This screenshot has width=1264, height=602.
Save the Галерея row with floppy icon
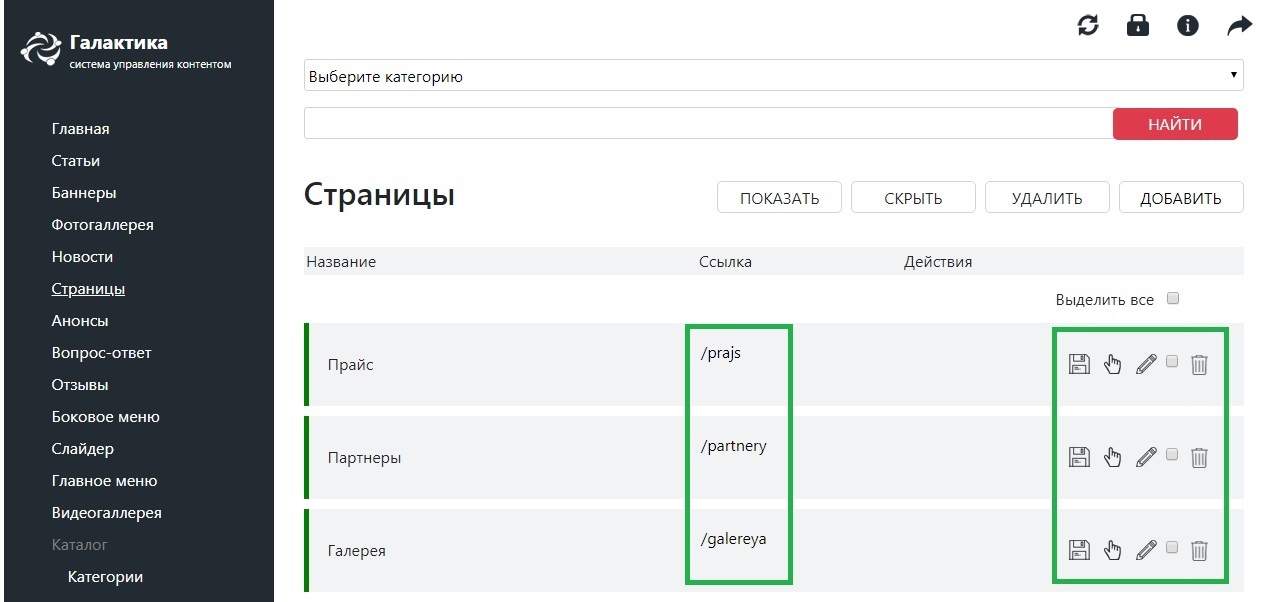click(x=1079, y=549)
